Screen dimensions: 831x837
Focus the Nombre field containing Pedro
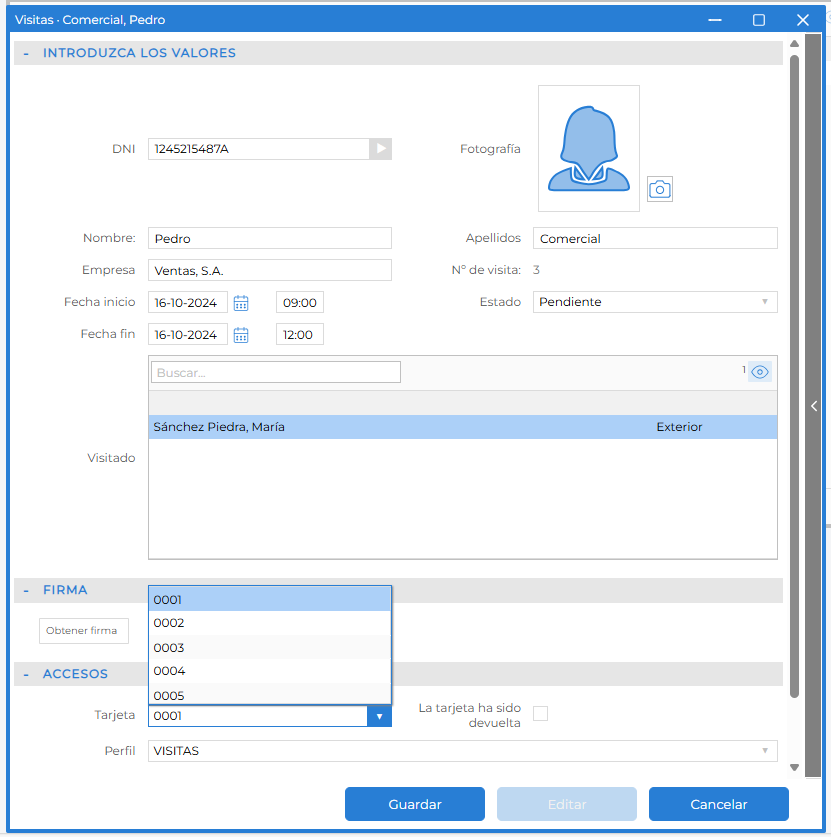(x=270, y=238)
